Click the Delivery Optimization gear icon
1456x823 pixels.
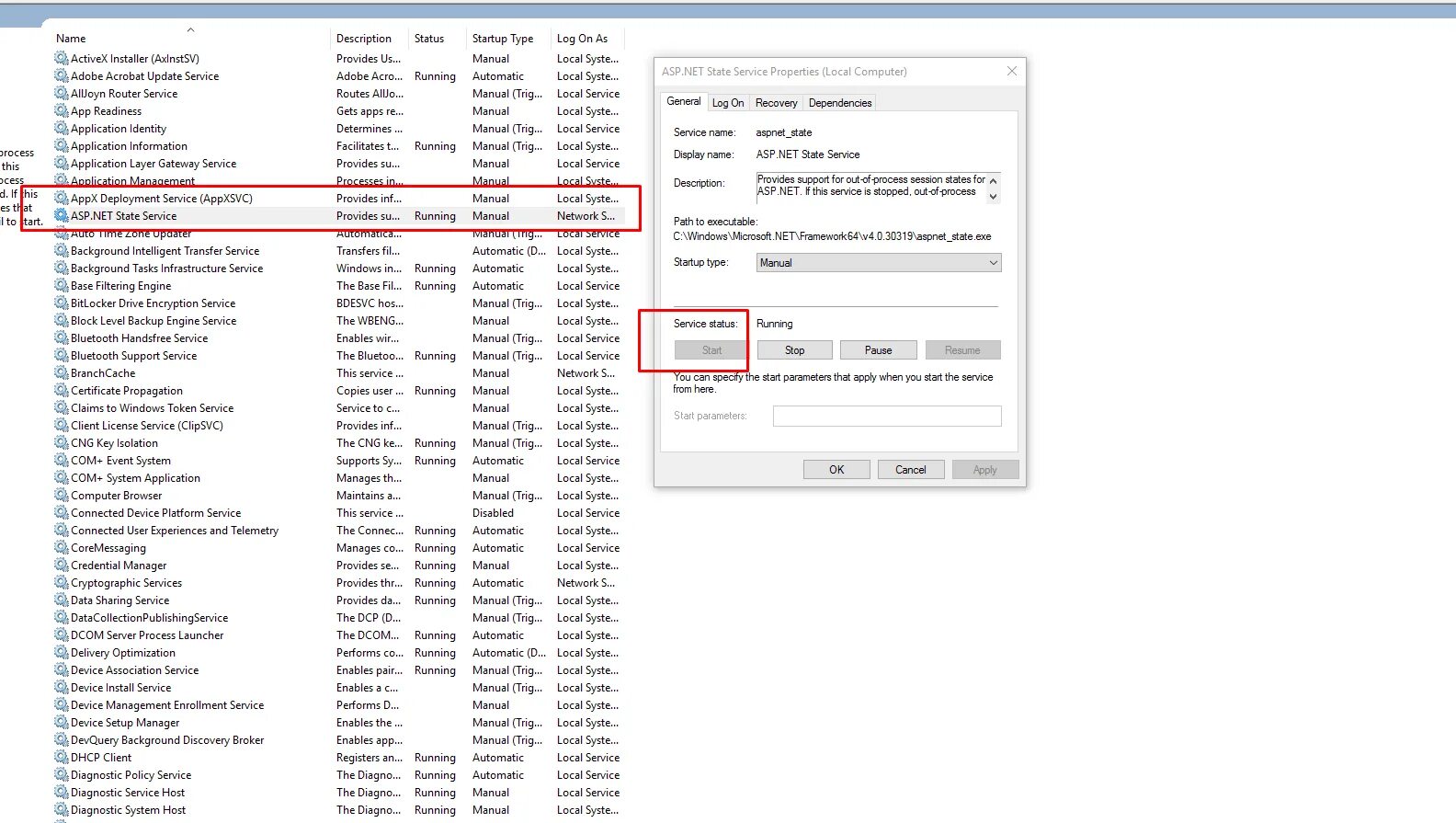pyautogui.click(x=62, y=652)
